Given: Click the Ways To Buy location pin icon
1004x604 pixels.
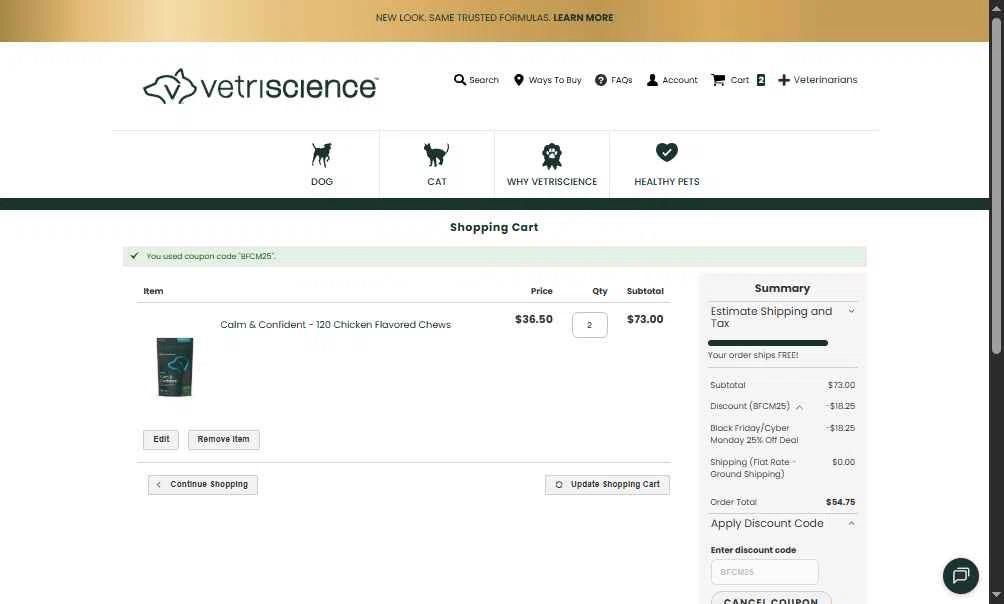Looking at the screenshot, I should point(519,80).
